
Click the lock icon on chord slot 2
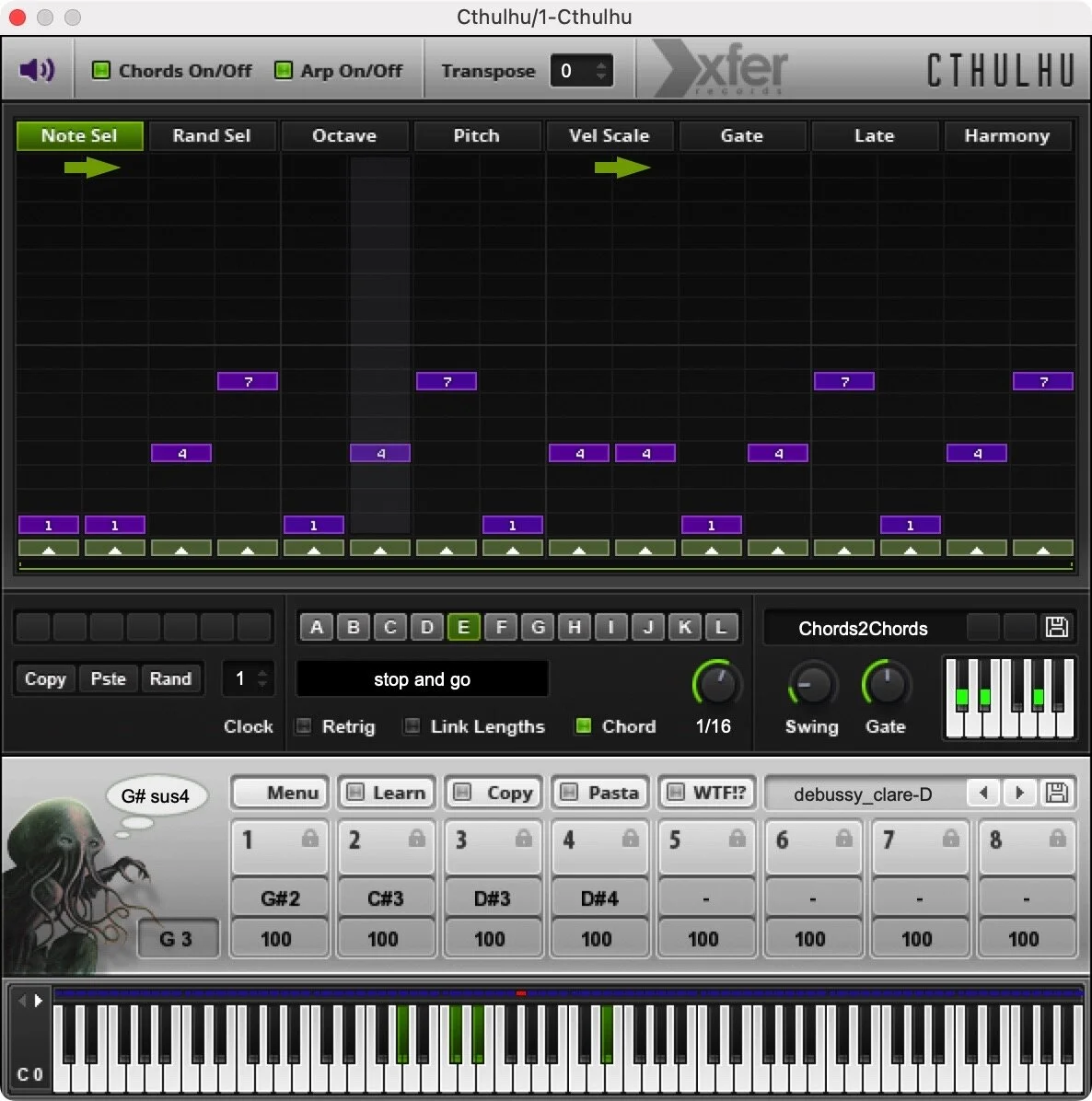click(x=416, y=839)
